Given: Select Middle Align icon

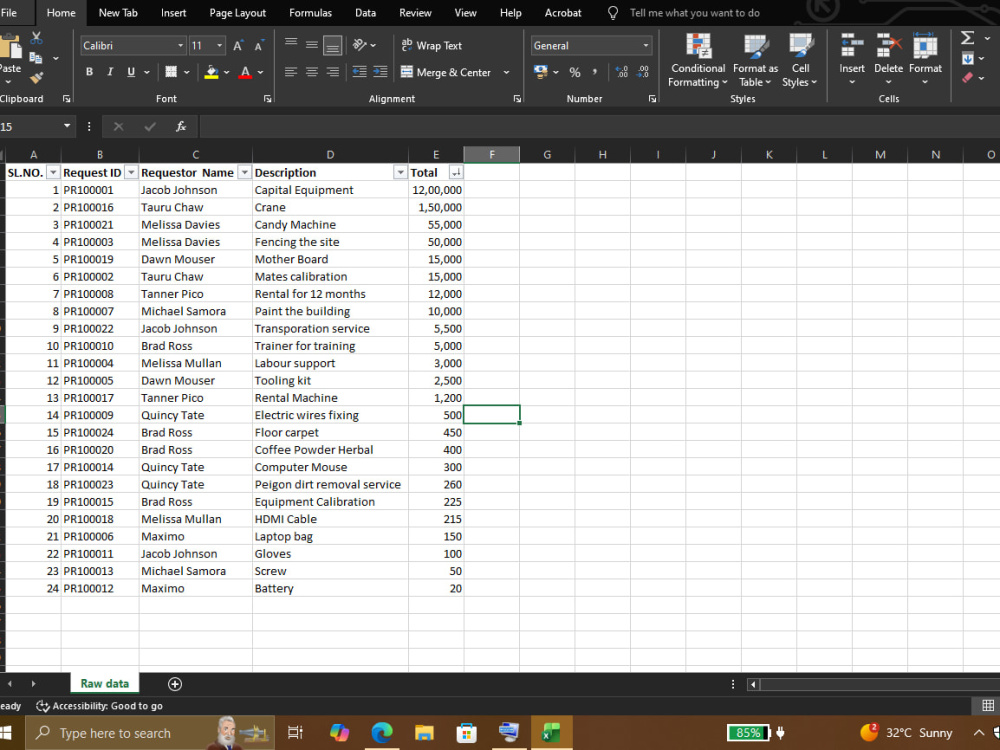Looking at the screenshot, I should (x=312, y=45).
